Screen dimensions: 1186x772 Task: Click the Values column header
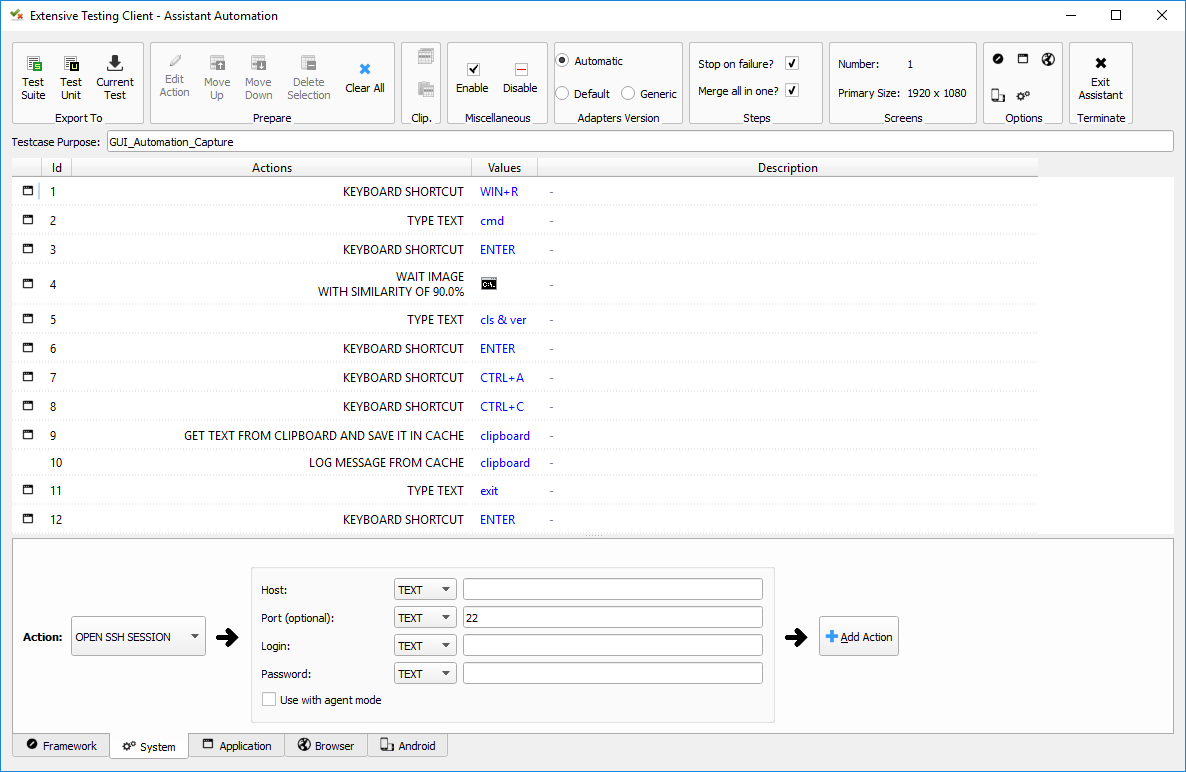[x=505, y=168]
